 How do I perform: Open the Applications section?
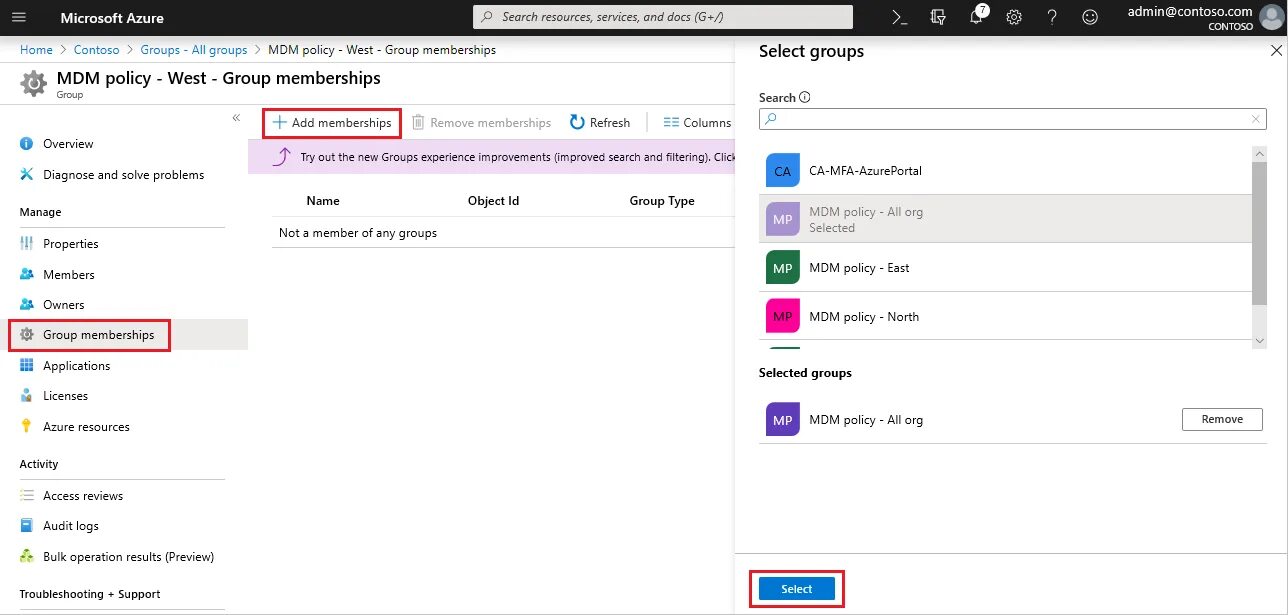[77, 366]
